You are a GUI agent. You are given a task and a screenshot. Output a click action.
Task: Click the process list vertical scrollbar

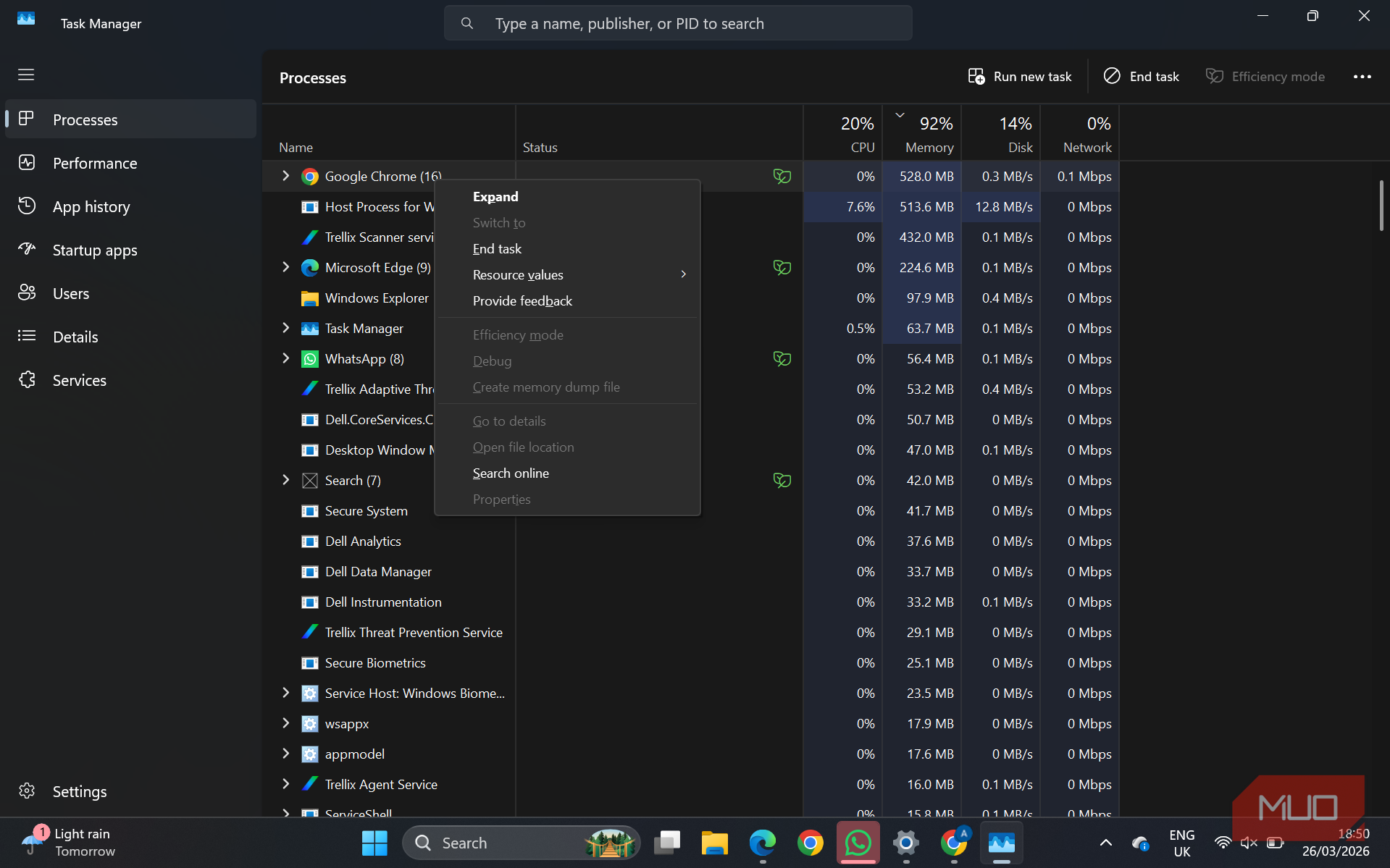point(1381,205)
